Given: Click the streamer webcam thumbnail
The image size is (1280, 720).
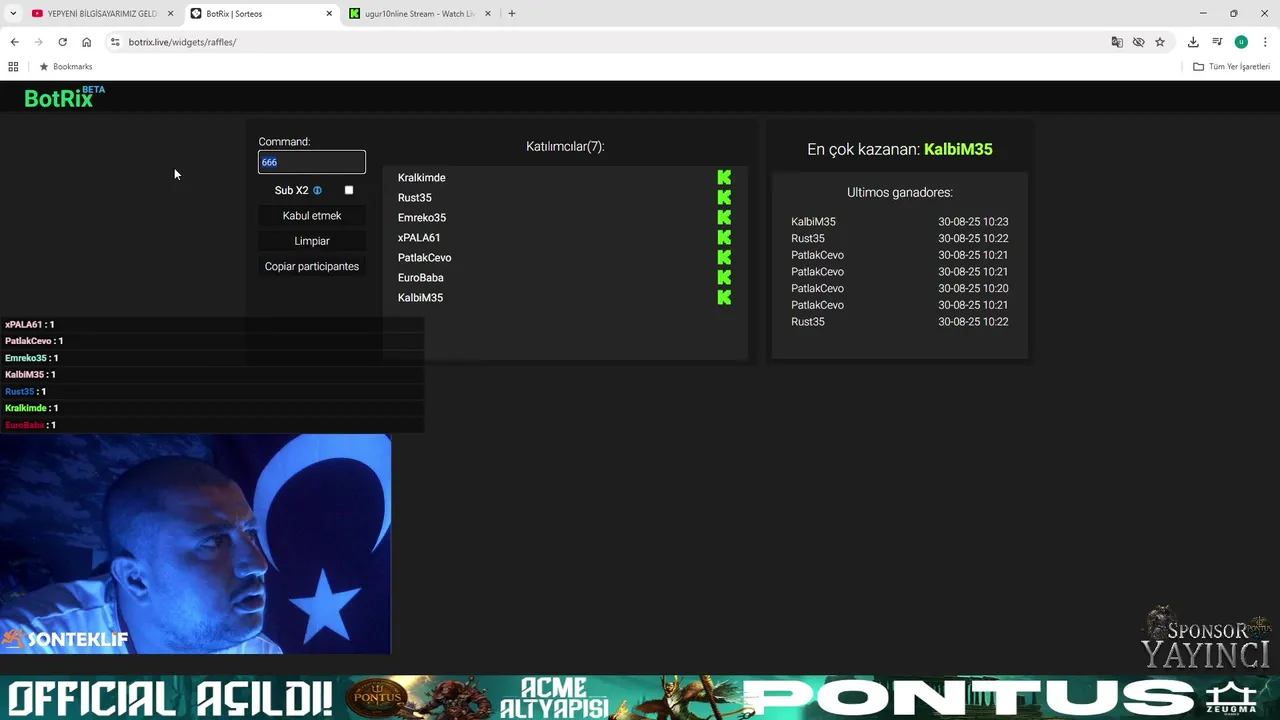Looking at the screenshot, I should 195,544.
